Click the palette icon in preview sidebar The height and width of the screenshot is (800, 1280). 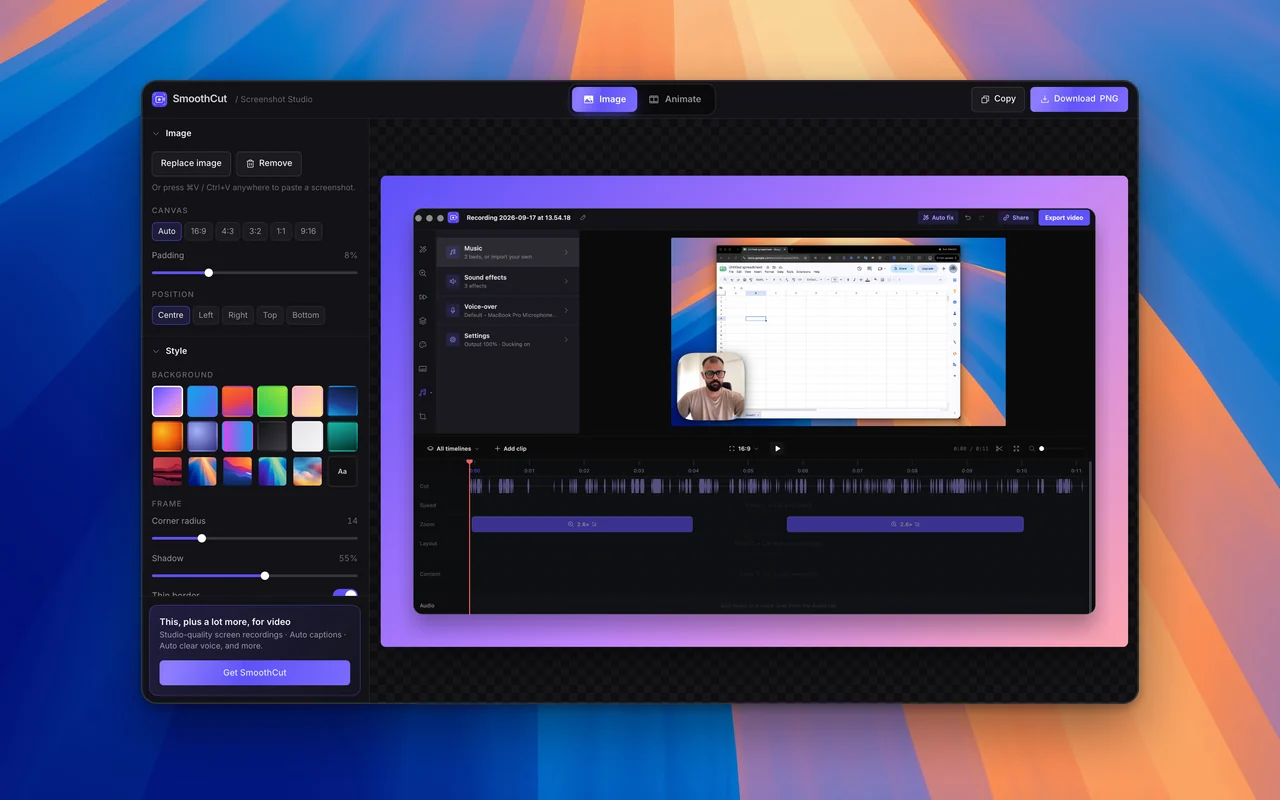click(423, 345)
